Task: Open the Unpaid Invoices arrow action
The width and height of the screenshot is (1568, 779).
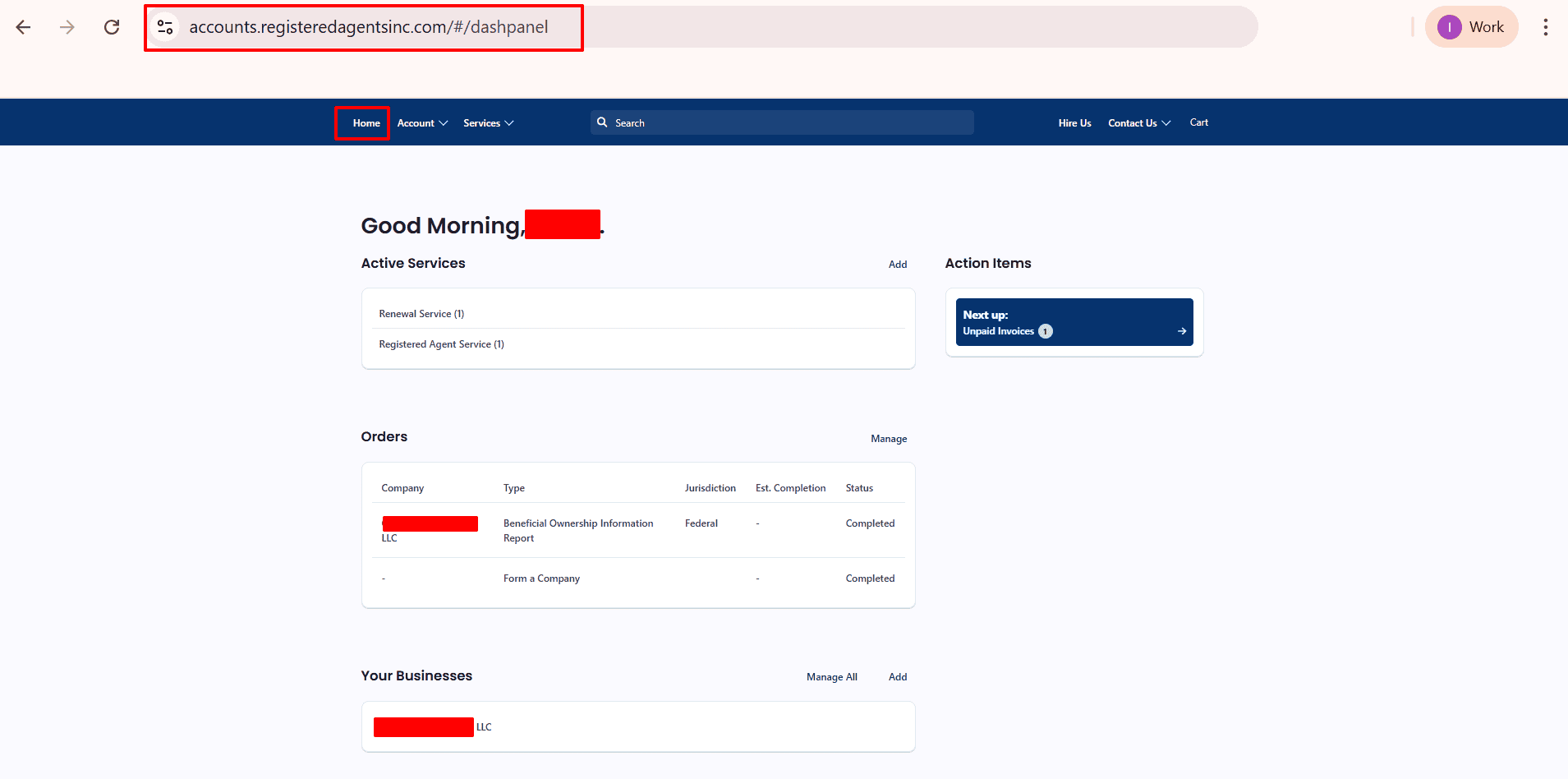Action: point(1180,331)
